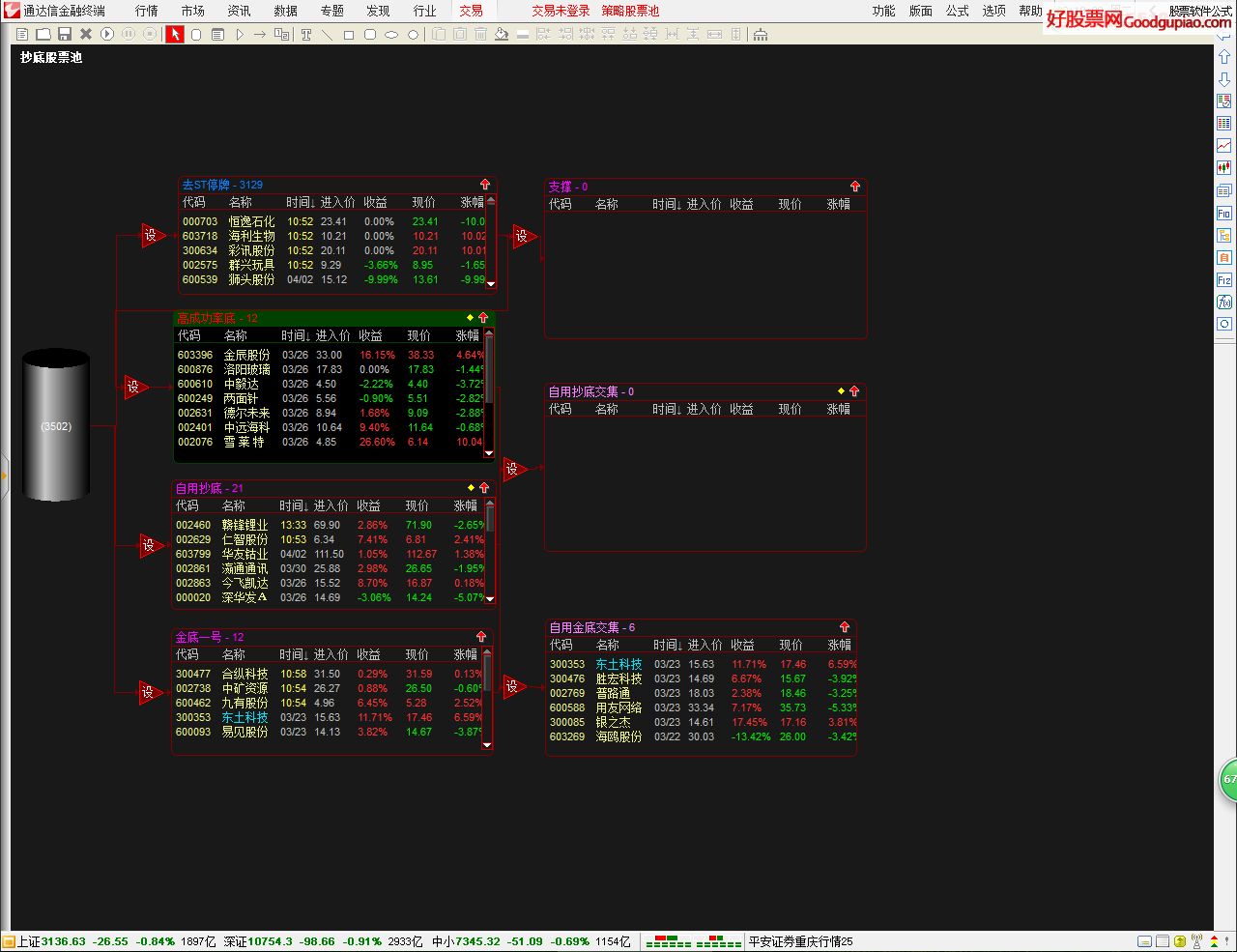
Task: Click red up arrow on 自用抄底交集 panel
Action: 854,390
